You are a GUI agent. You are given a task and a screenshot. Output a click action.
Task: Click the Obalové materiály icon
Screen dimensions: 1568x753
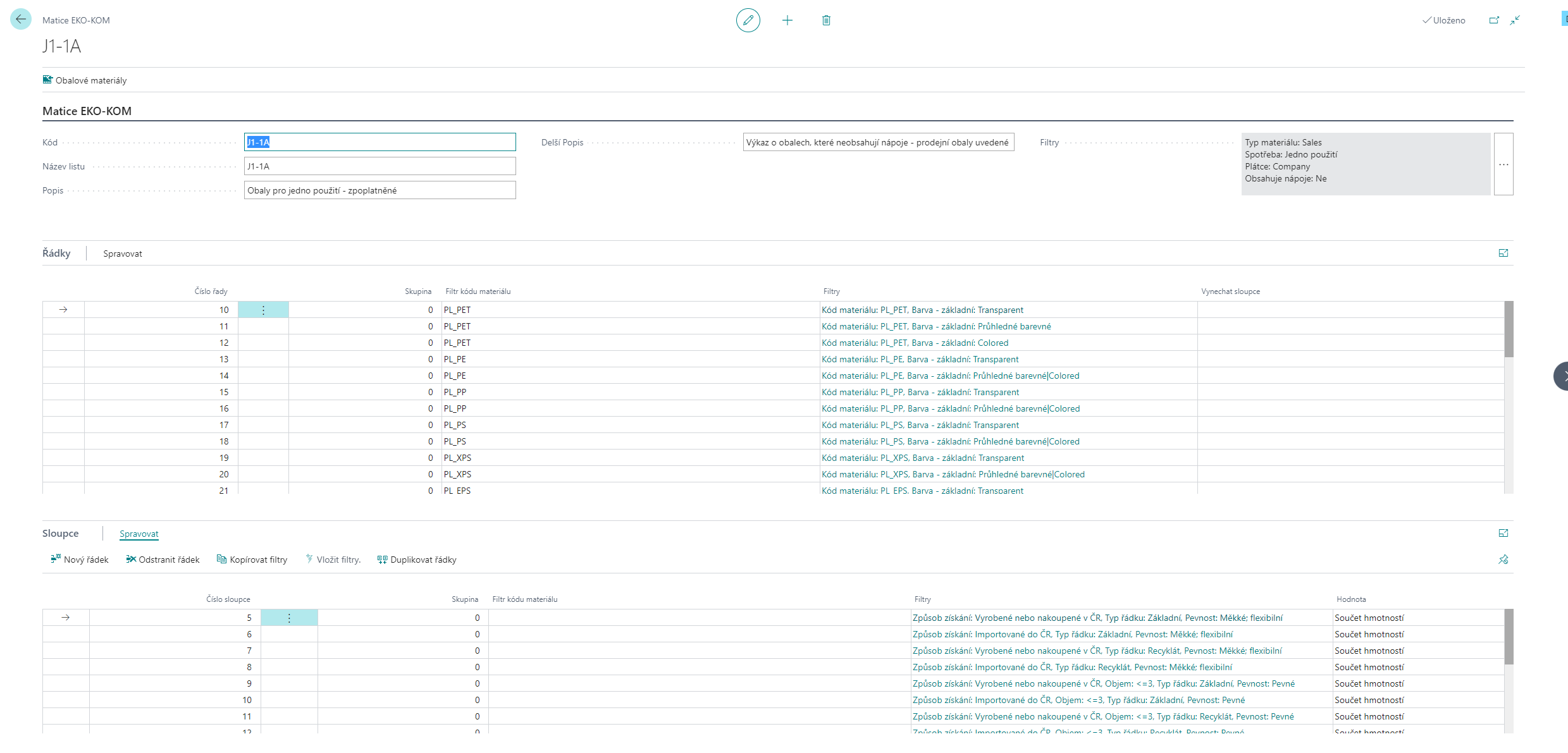pyautogui.click(x=47, y=80)
